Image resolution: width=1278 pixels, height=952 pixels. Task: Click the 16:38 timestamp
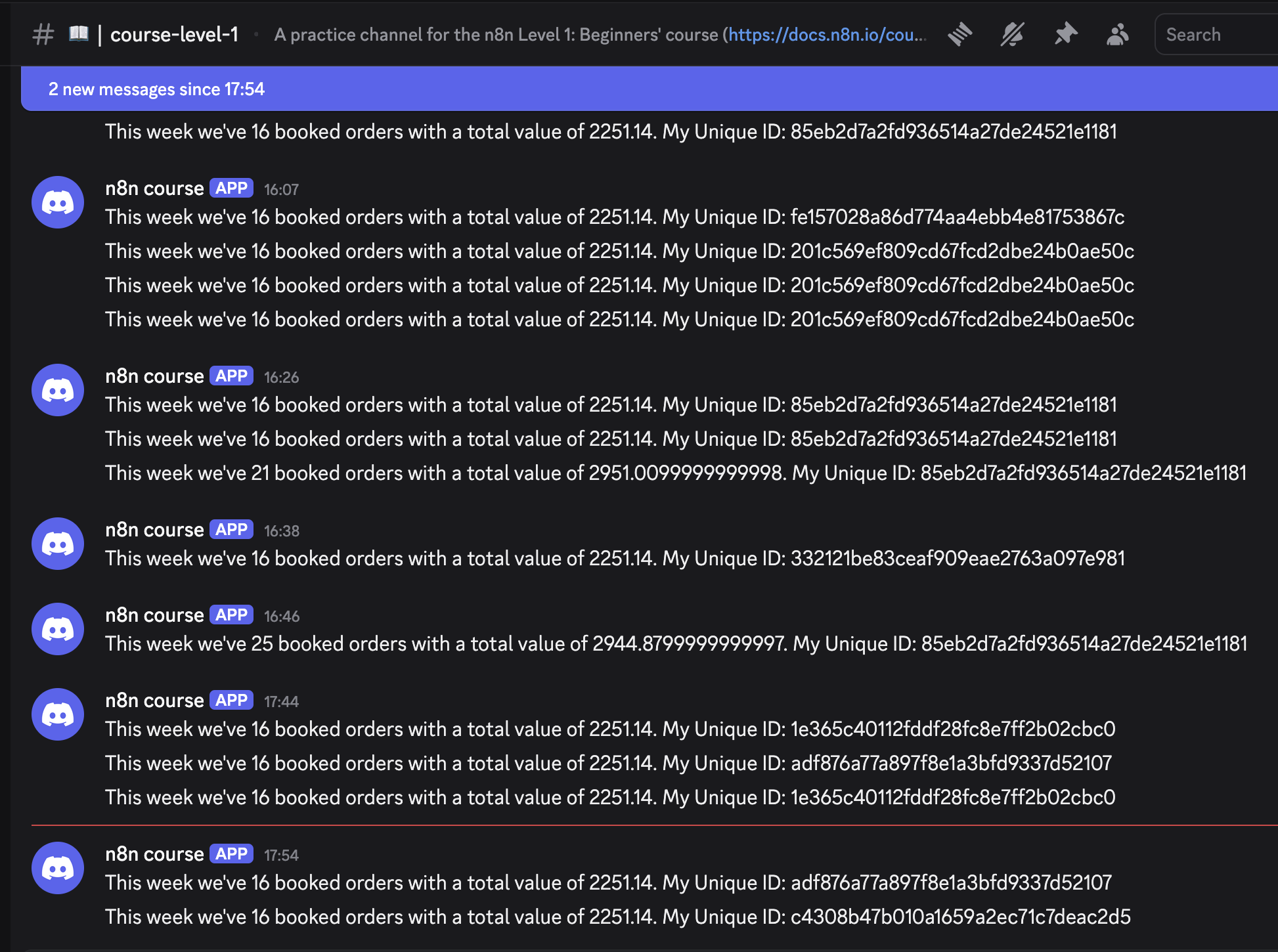pos(281,531)
